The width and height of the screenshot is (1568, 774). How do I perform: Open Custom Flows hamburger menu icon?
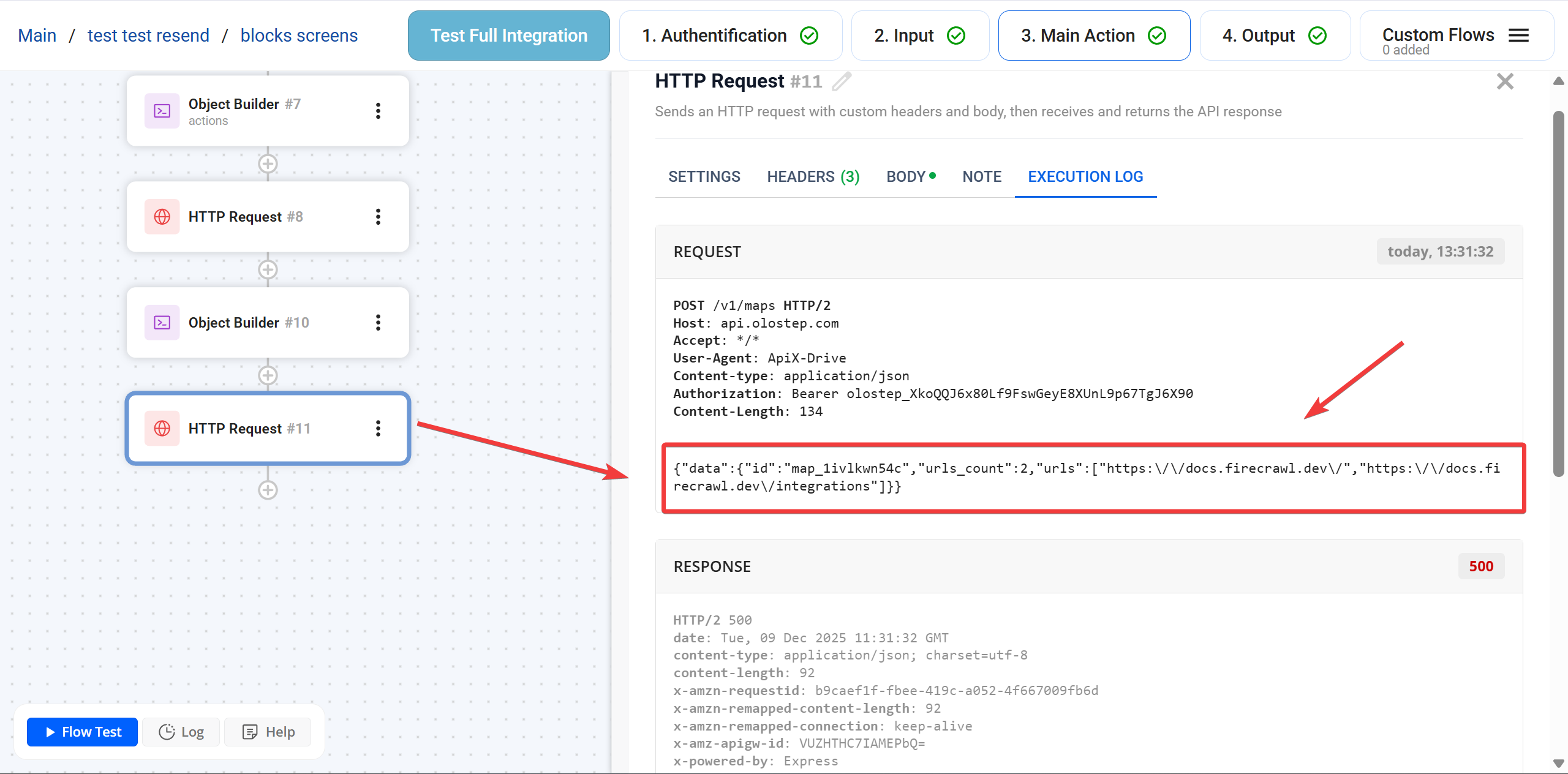[1518, 36]
